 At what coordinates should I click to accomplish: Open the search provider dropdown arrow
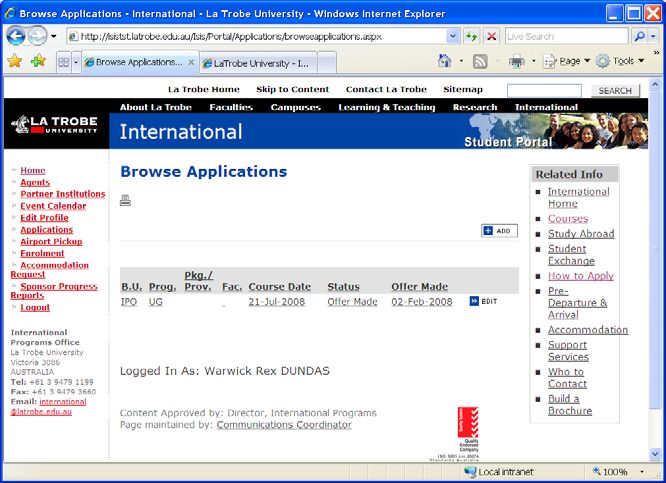(653, 37)
